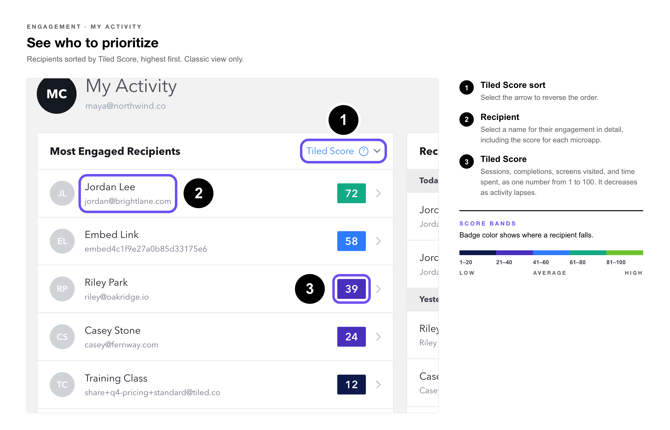Click jordan@brightlane.com email text
Image resolution: width=670 pixels, height=430 pixels.
click(128, 201)
